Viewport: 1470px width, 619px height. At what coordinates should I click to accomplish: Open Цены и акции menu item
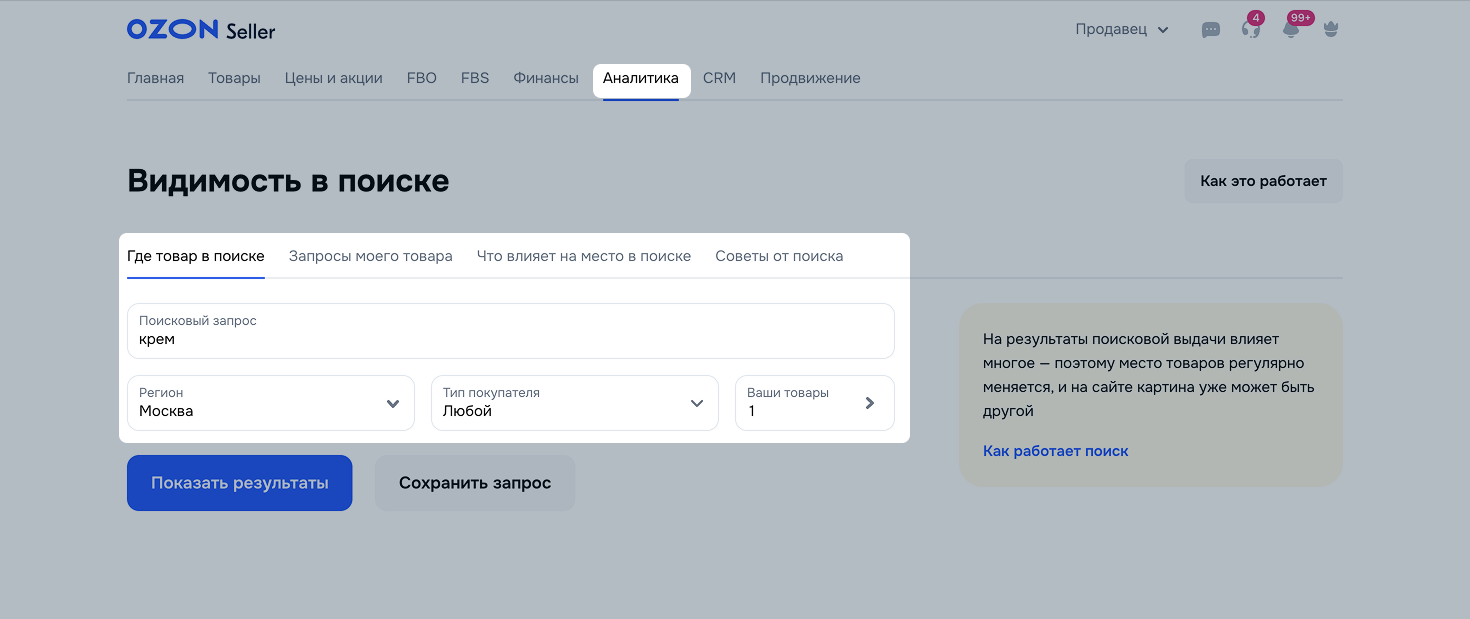333,78
